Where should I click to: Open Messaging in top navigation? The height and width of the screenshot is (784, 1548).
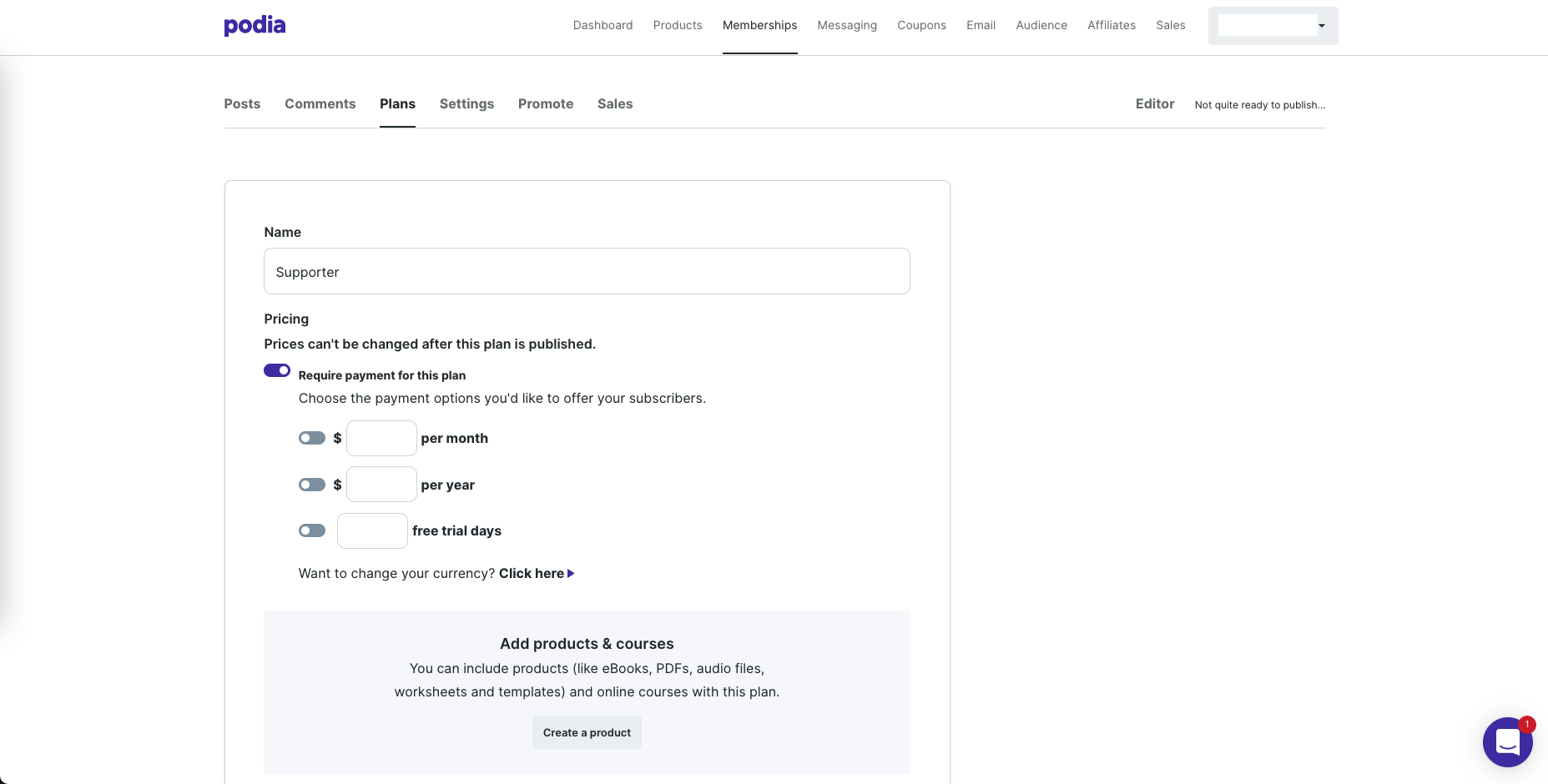click(x=847, y=25)
